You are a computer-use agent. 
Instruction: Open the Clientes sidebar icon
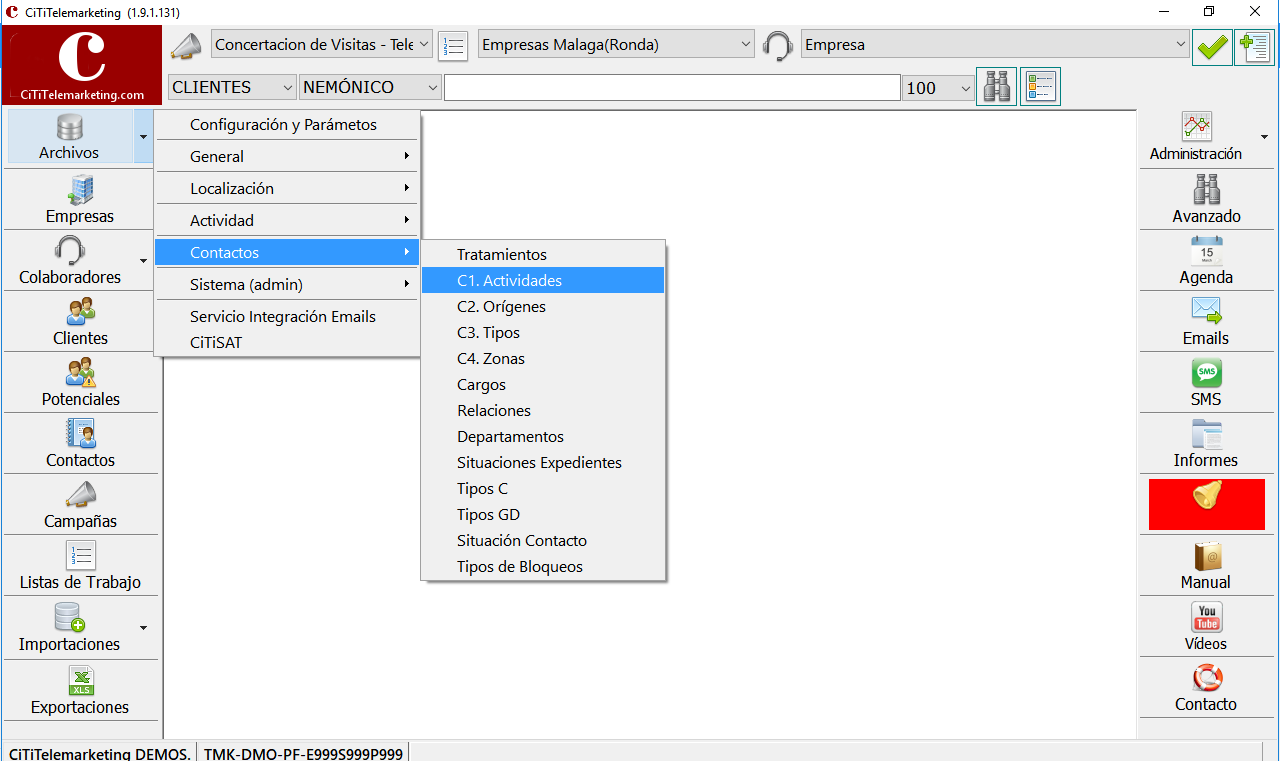[80, 321]
